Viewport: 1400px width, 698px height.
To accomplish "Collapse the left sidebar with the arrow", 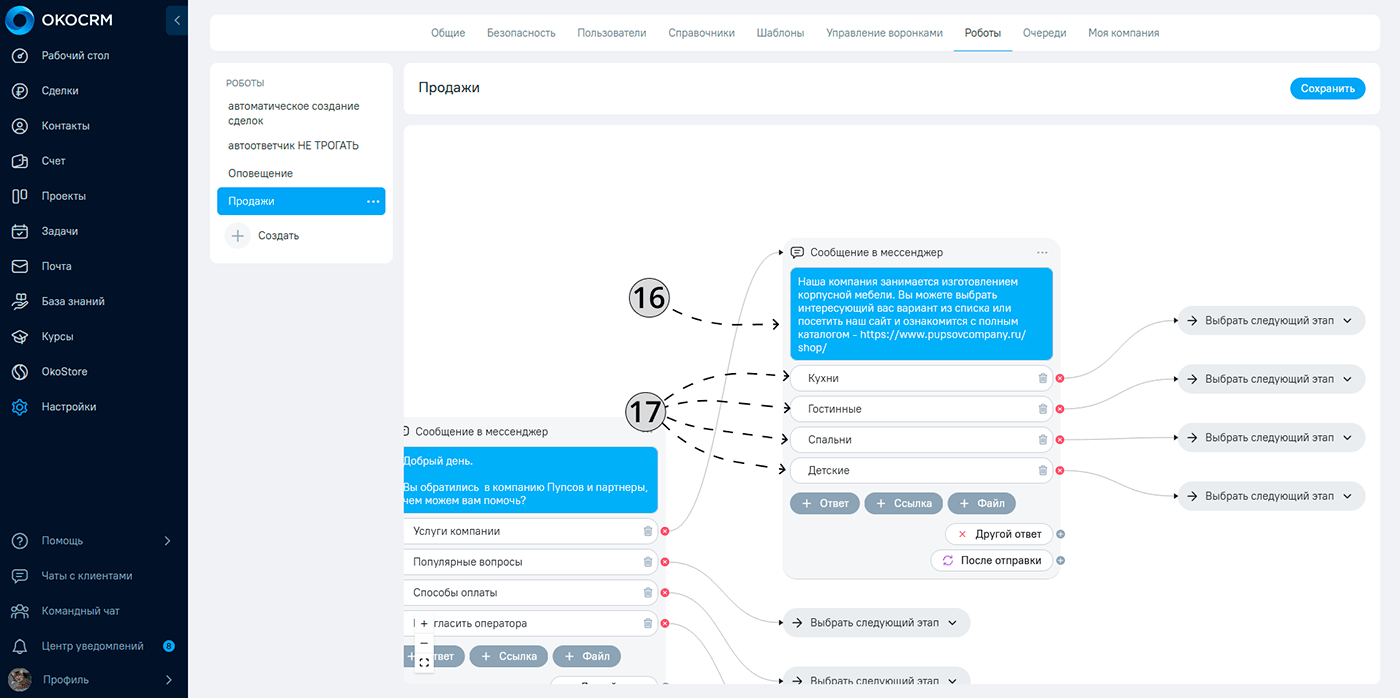I will (176, 20).
